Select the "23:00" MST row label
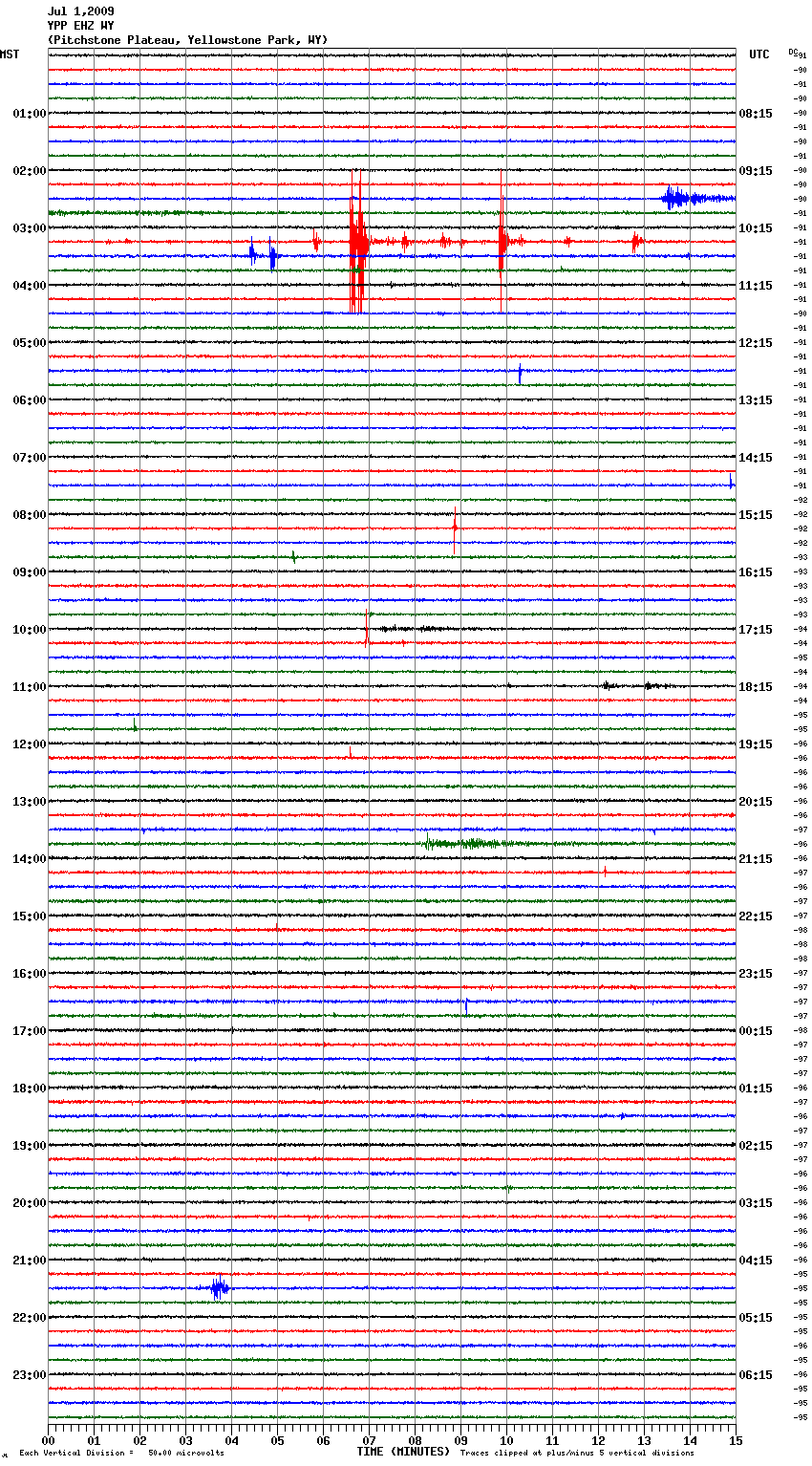812x1466 pixels. tap(30, 1374)
